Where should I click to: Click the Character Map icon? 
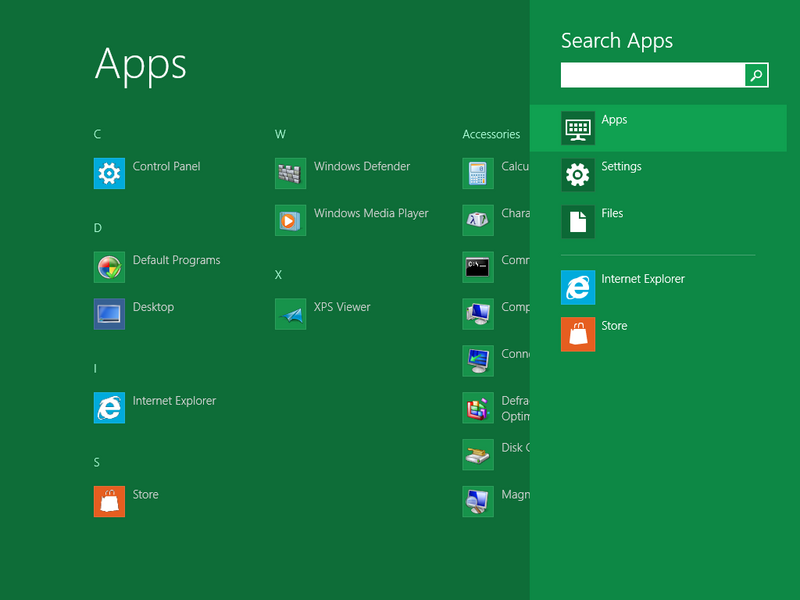tap(478, 220)
